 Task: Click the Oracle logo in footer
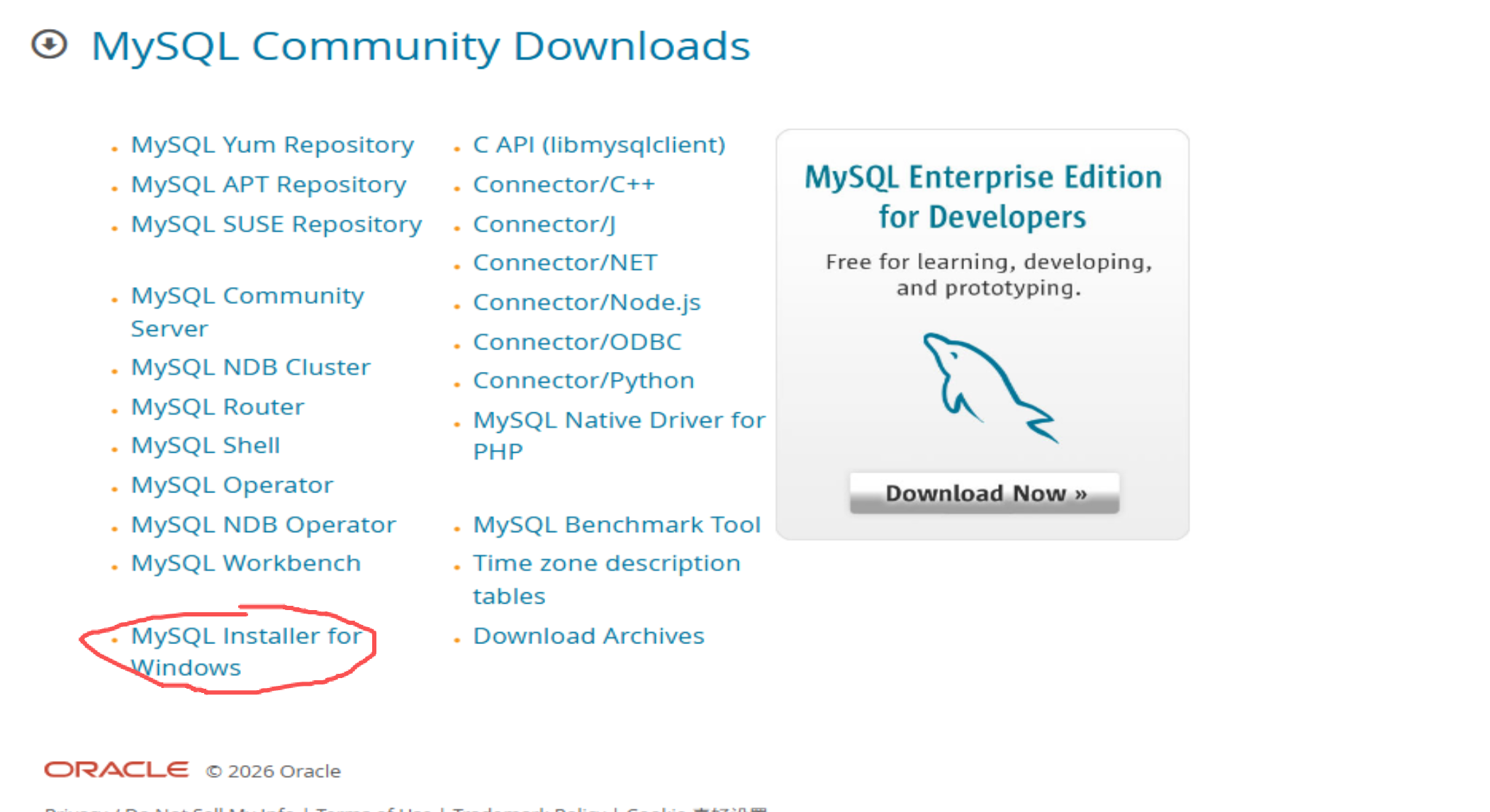(116, 769)
